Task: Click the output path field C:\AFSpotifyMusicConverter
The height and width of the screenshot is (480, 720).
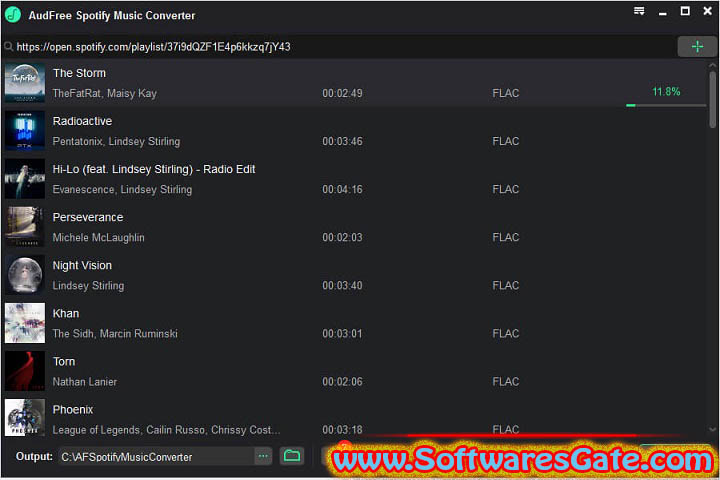Action: tap(156, 457)
